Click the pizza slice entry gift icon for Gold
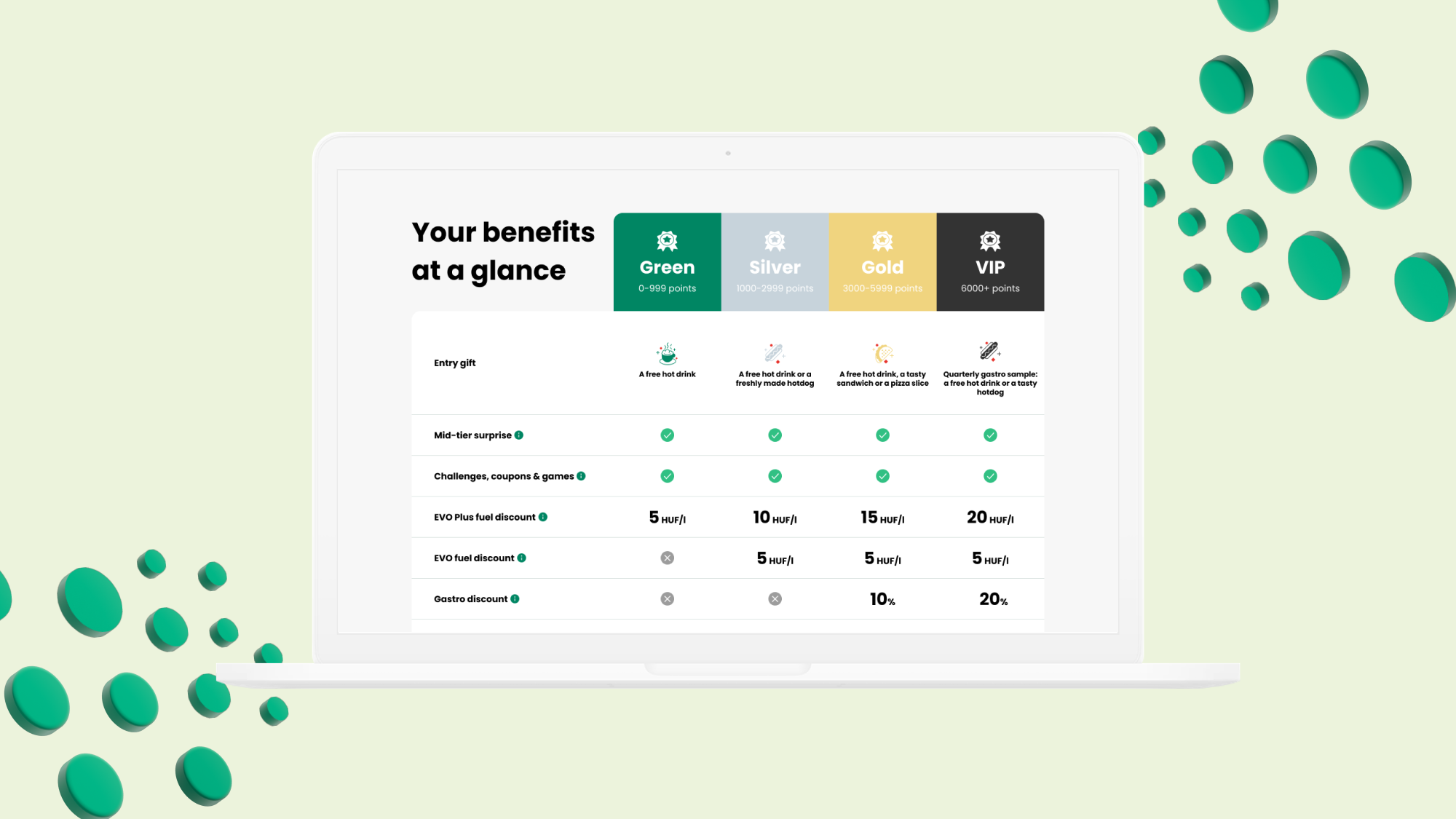1456x819 pixels. point(882,352)
